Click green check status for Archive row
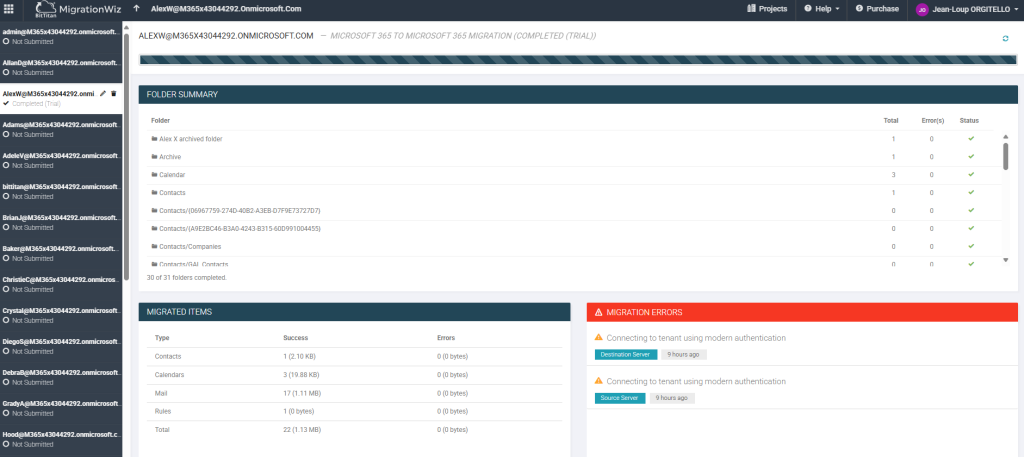This screenshot has width=1024, height=457. click(970, 157)
